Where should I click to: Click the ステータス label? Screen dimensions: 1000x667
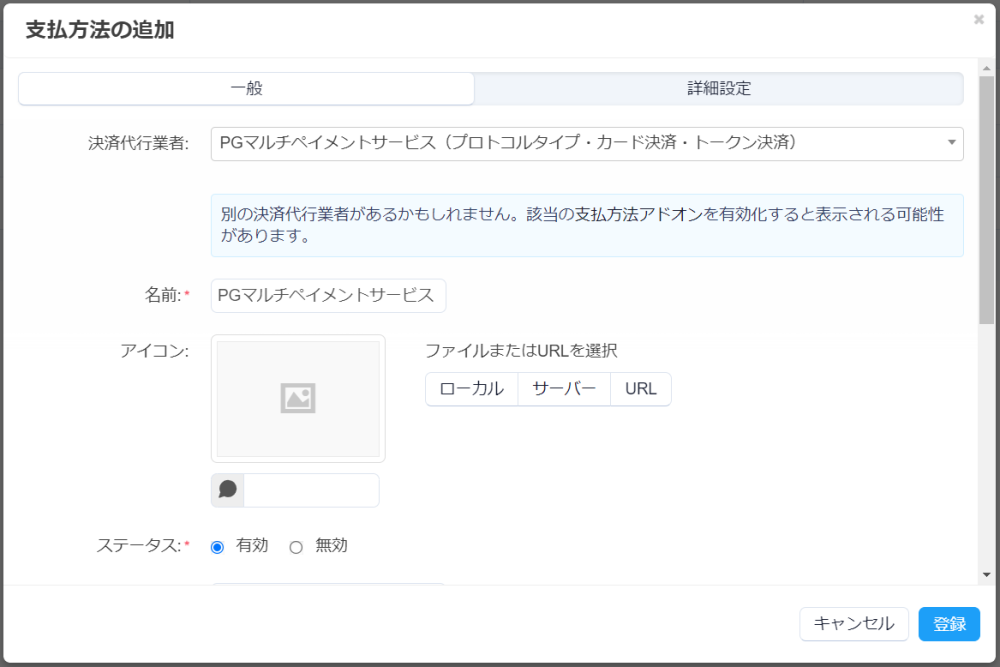click(x=139, y=546)
